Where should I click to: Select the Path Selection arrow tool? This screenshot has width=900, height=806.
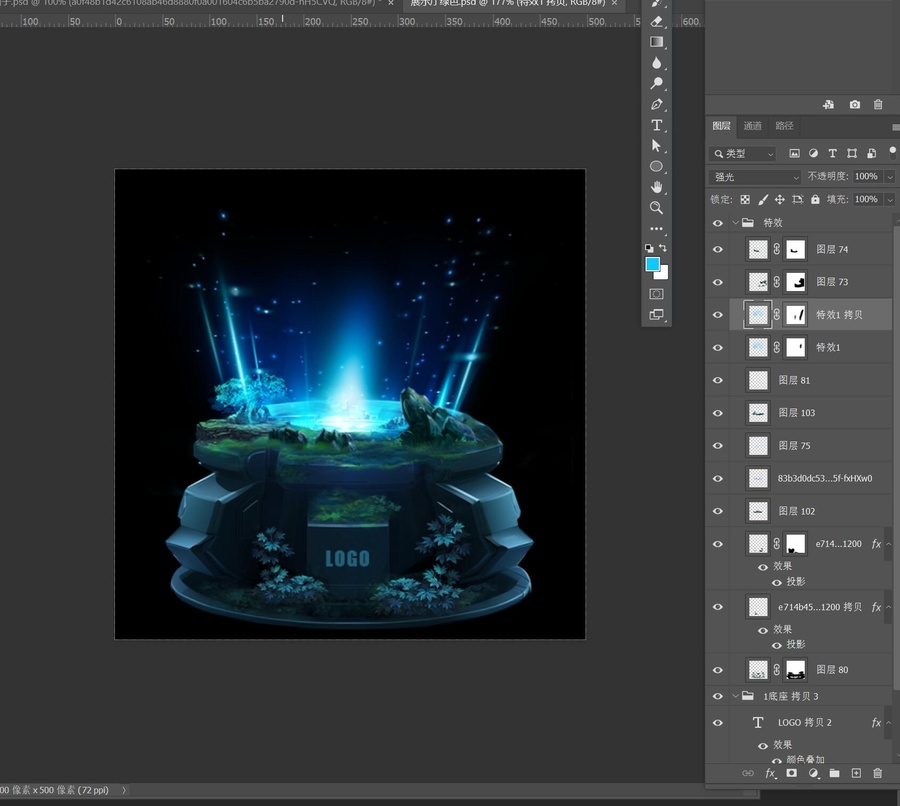click(x=657, y=146)
